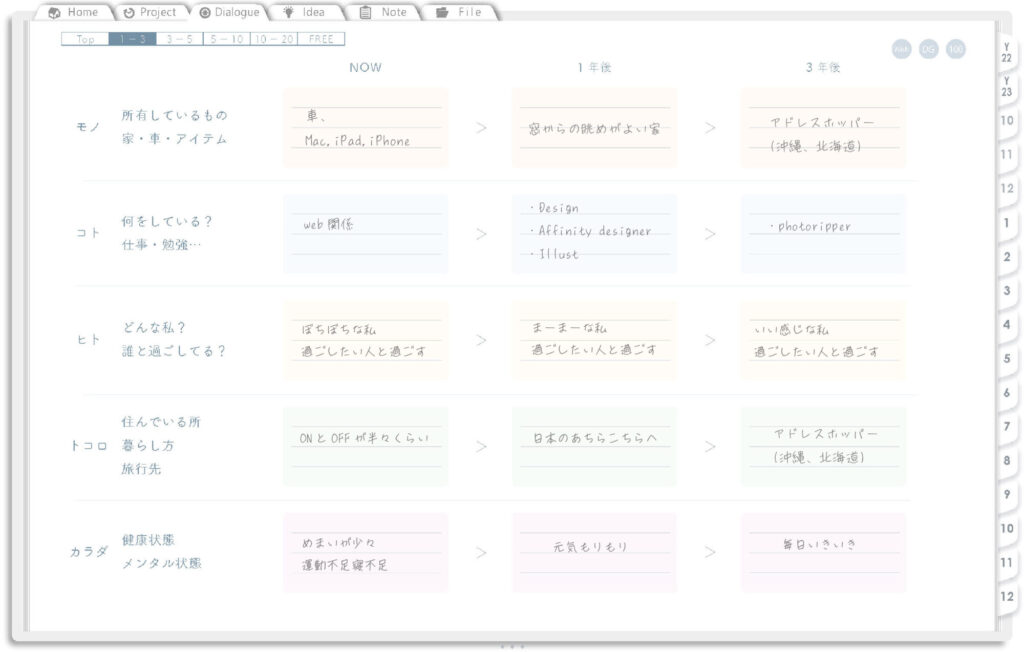The image size is (1024, 652).
Task: Select month 9 side index tab
Action: click(1006, 495)
